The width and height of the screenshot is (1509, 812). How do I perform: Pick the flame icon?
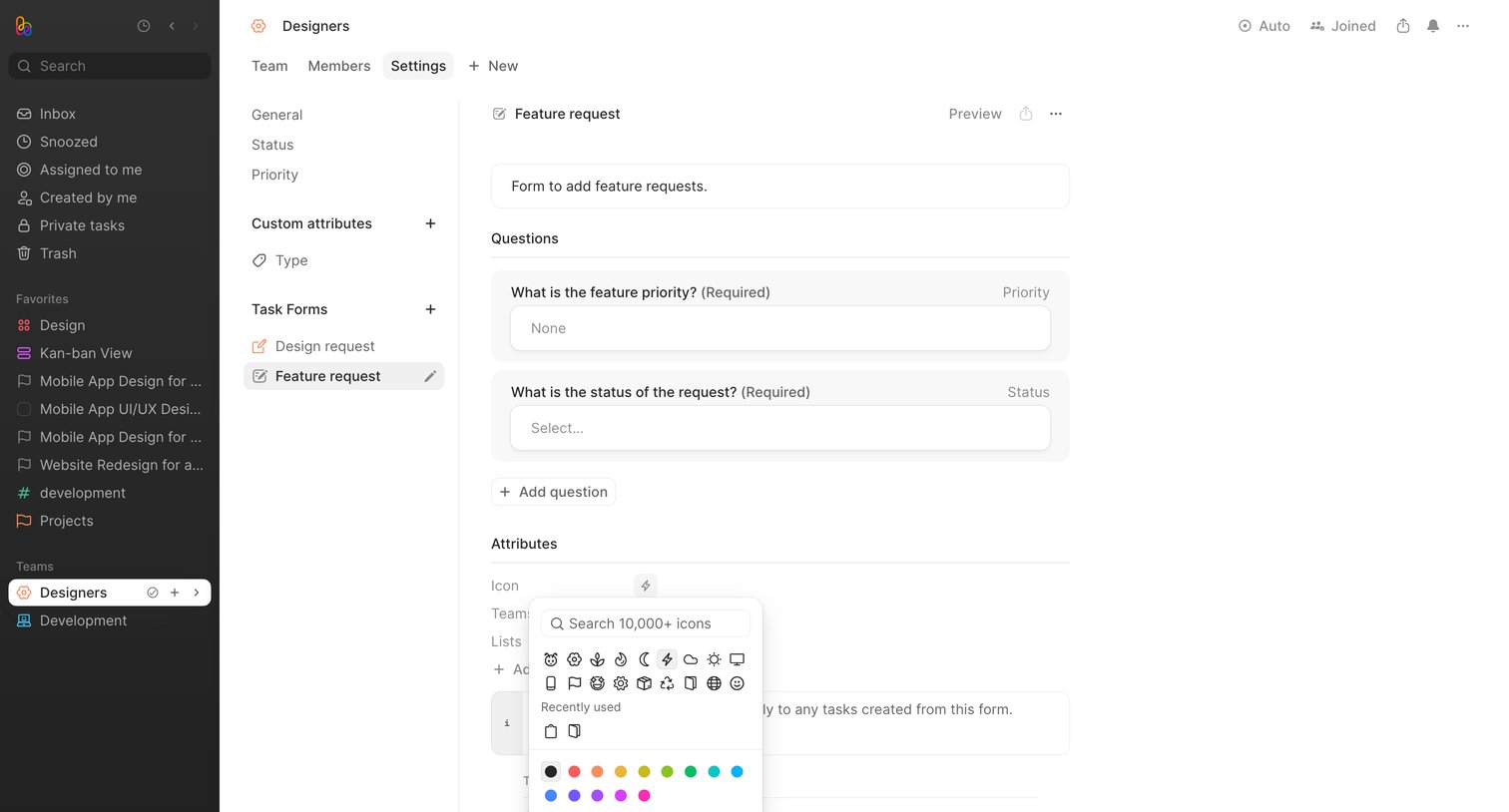click(x=621, y=659)
